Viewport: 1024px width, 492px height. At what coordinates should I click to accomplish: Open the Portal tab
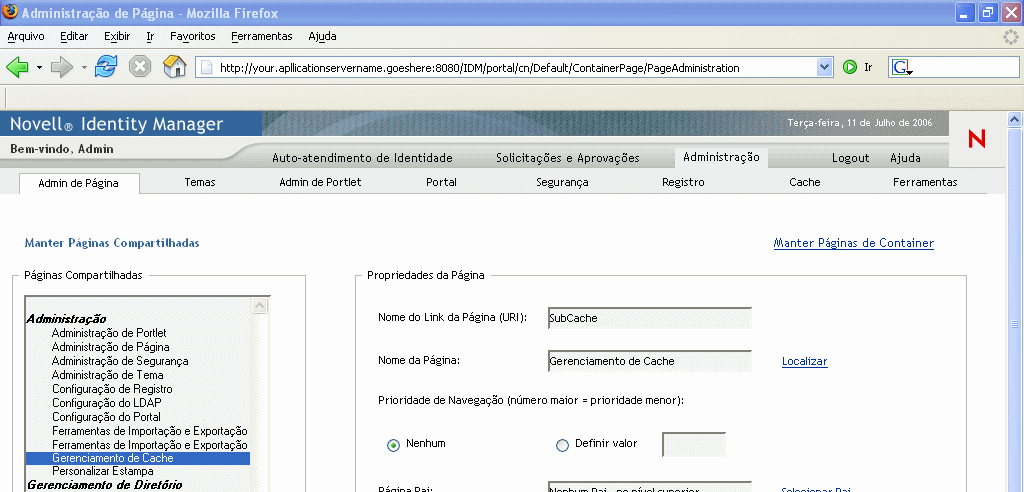pyautogui.click(x=441, y=182)
